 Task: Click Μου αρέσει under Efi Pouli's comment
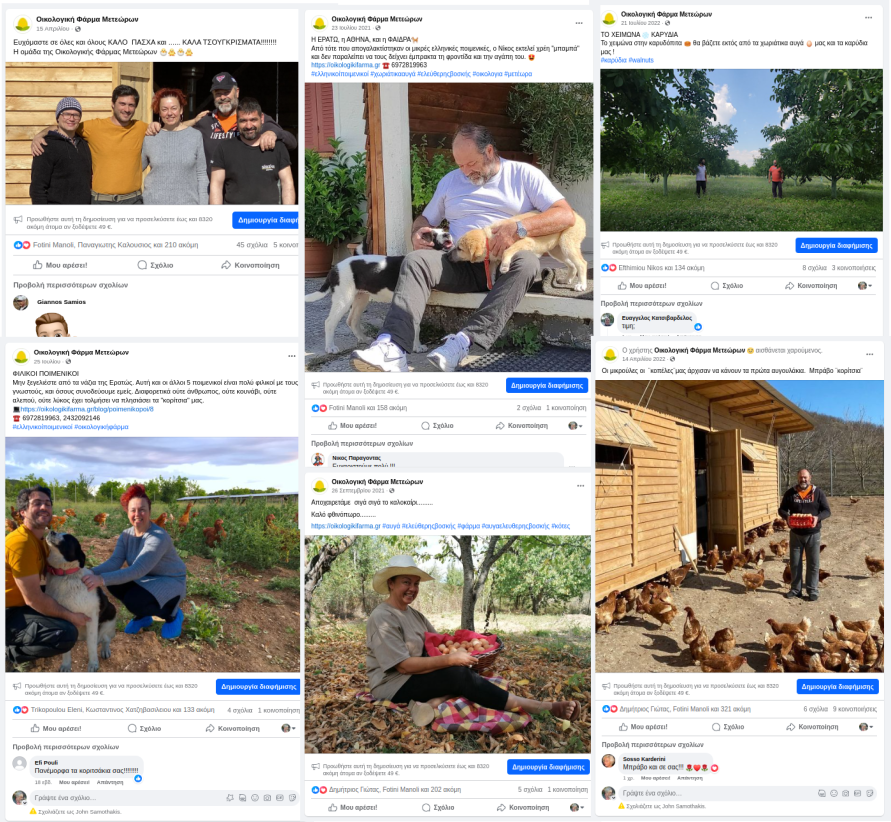[x=74, y=782]
